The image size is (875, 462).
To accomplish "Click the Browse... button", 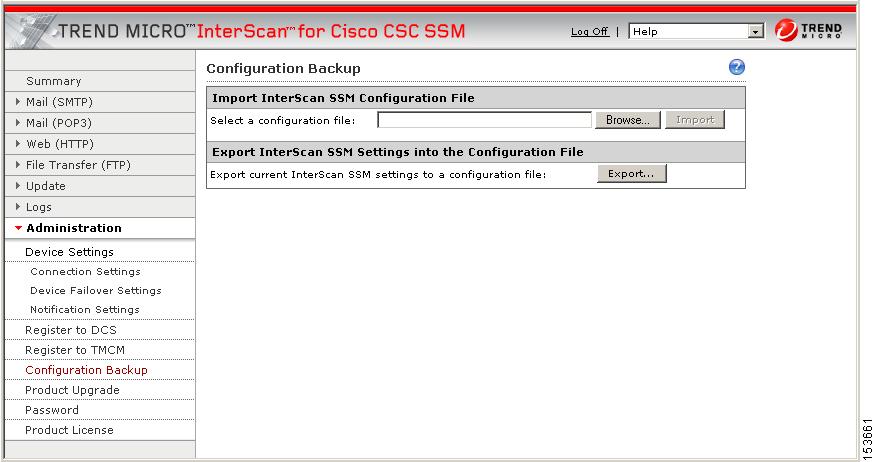I will 628,120.
